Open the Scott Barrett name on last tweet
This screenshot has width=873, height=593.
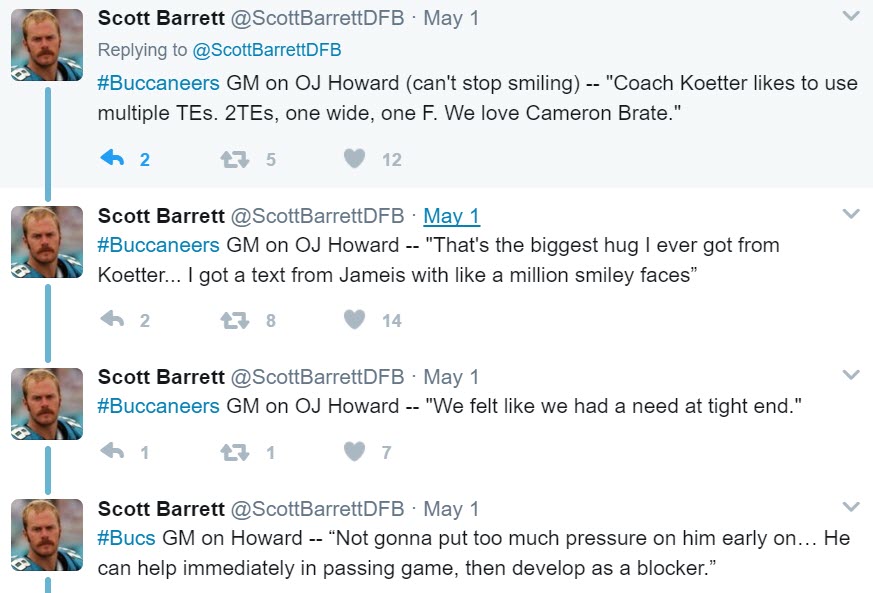point(161,509)
